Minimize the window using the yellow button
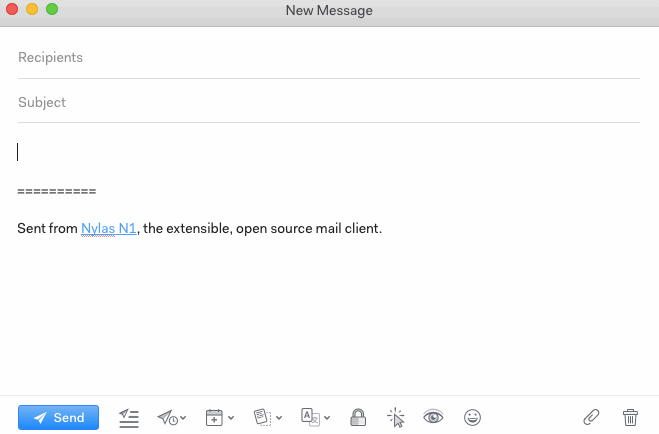Image resolution: width=659 pixels, height=434 pixels. (x=32, y=10)
